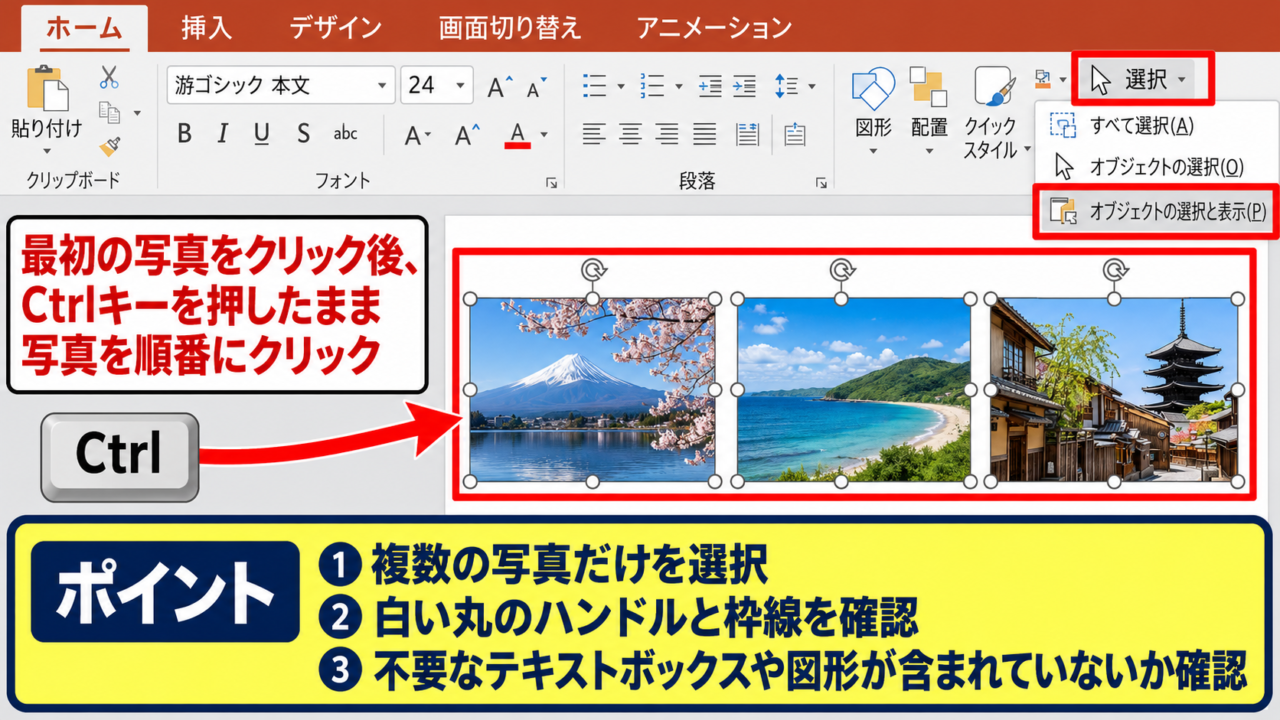The image size is (1280, 720).
Task: Open the 段落 group dialog launcher
Action: pos(821,183)
